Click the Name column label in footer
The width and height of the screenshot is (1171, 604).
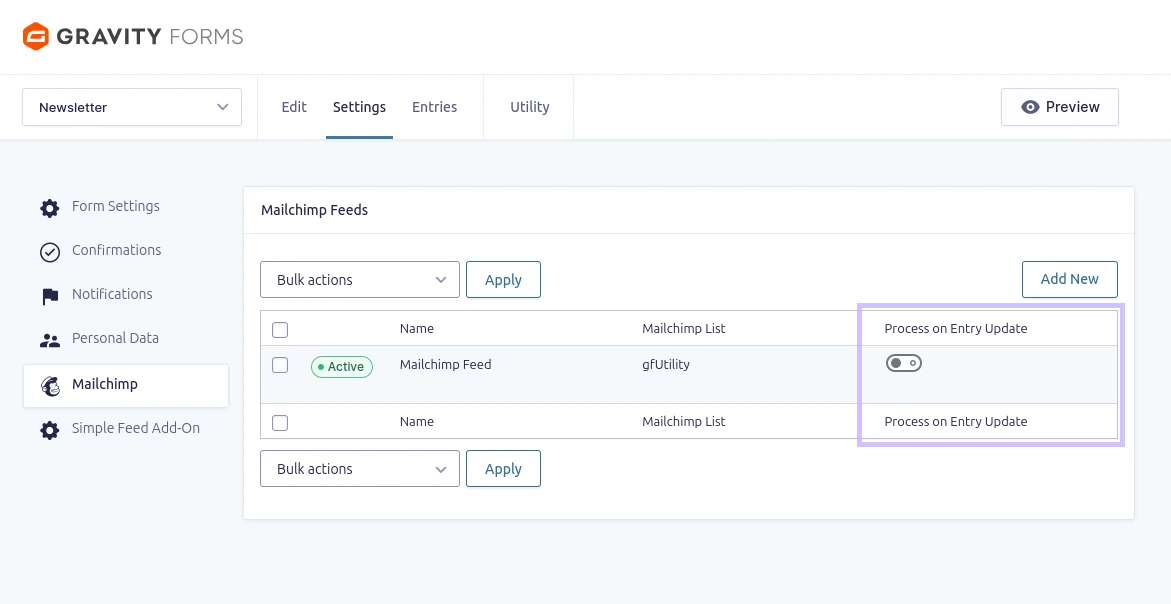[417, 421]
